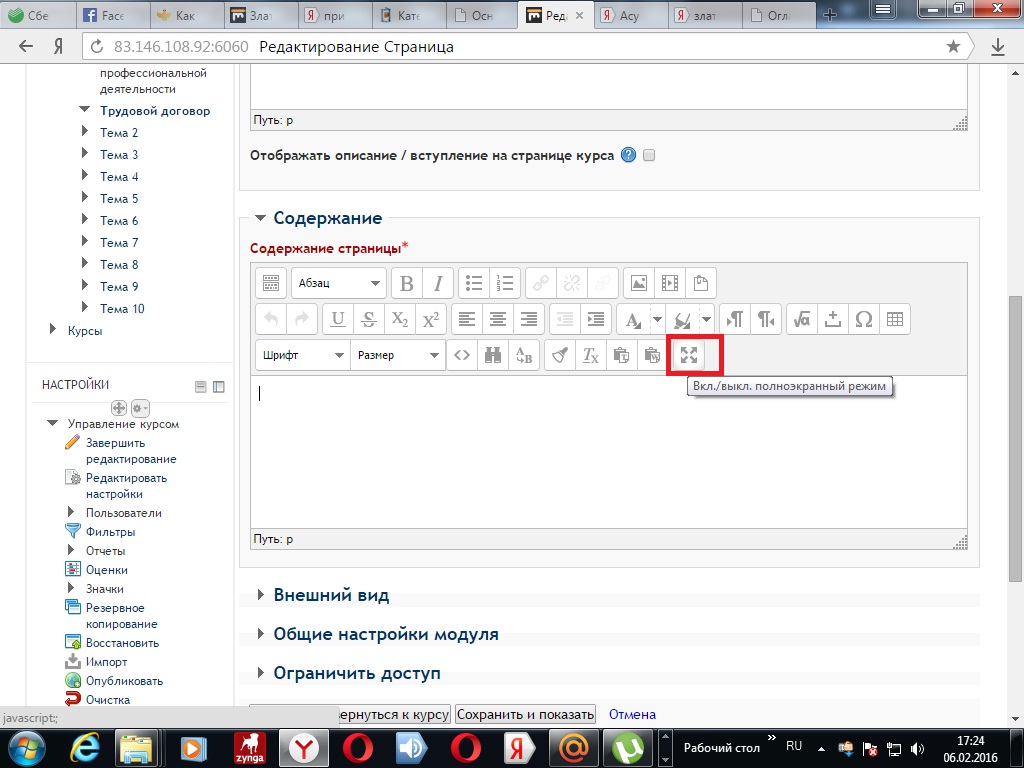This screenshot has width=1024, height=768.
Task: Open the Шрифт font family dropdown
Action: point(302,355)
